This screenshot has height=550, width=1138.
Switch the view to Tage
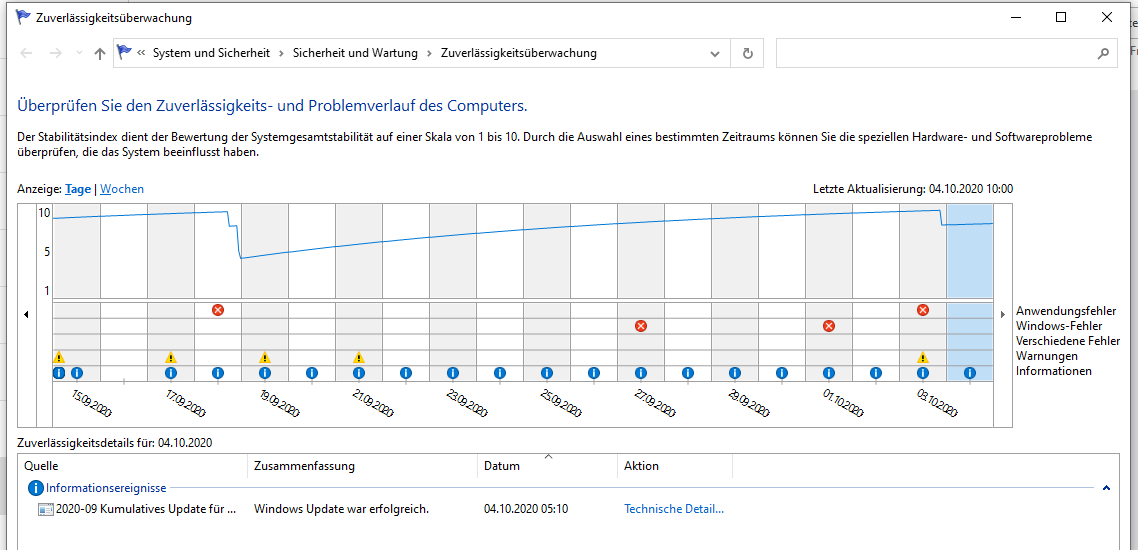78,189
